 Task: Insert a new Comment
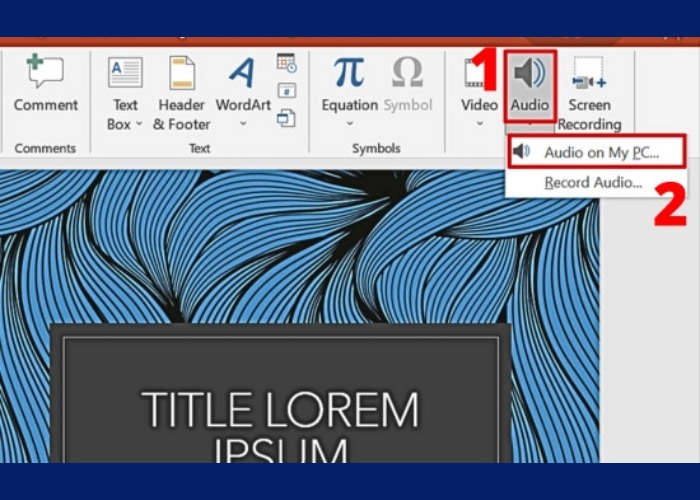tap(46, 84)
